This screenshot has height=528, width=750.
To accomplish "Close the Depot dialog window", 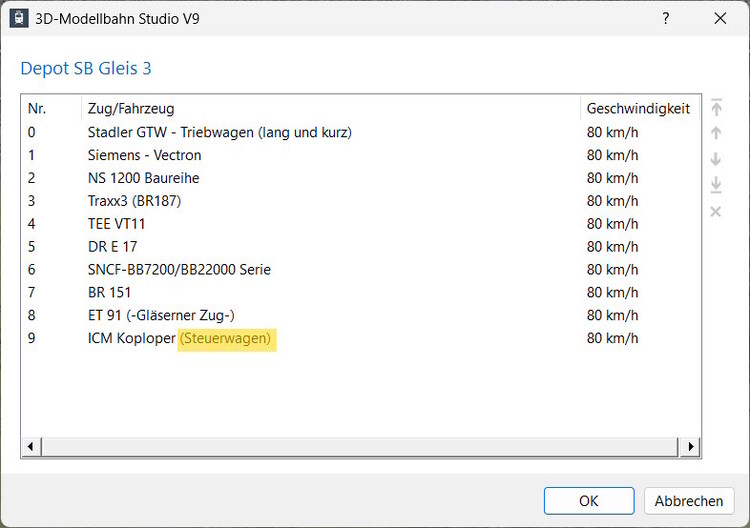I will [720, 19].
